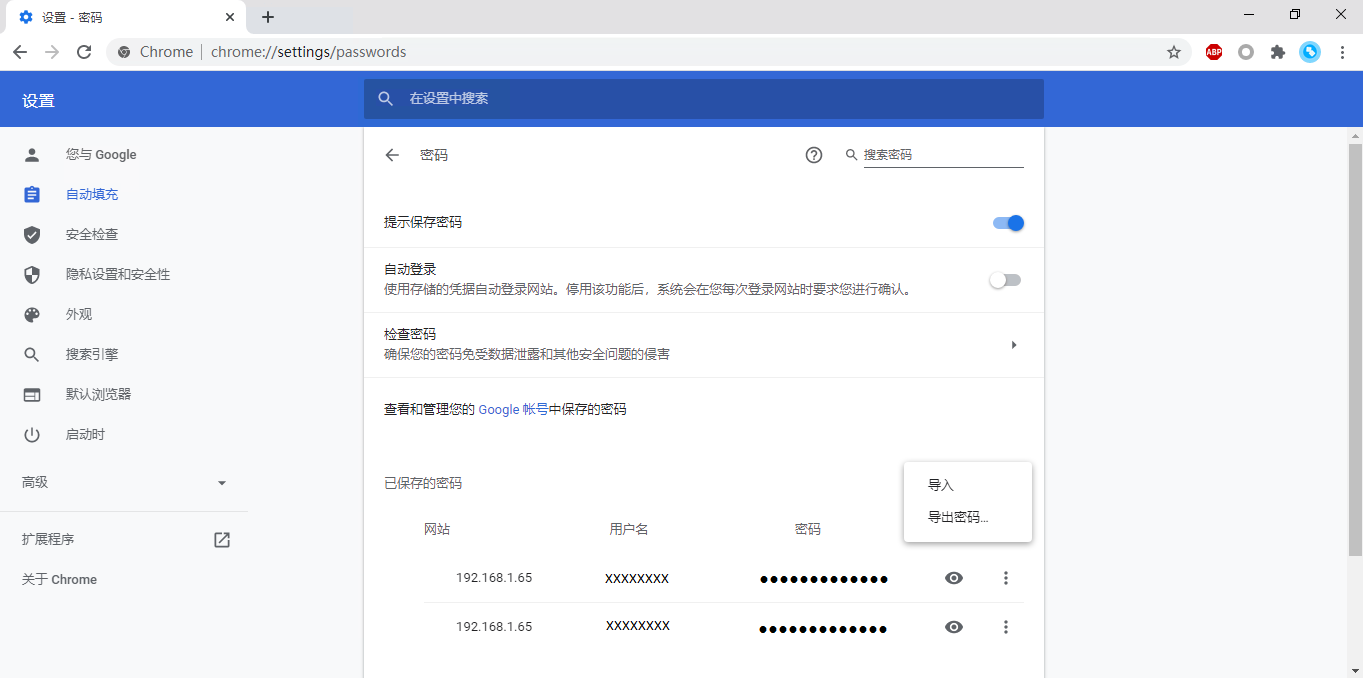View site information via the Chrome icon
Viewport: 1363px width, 678px height.
[x=124, y=52]
